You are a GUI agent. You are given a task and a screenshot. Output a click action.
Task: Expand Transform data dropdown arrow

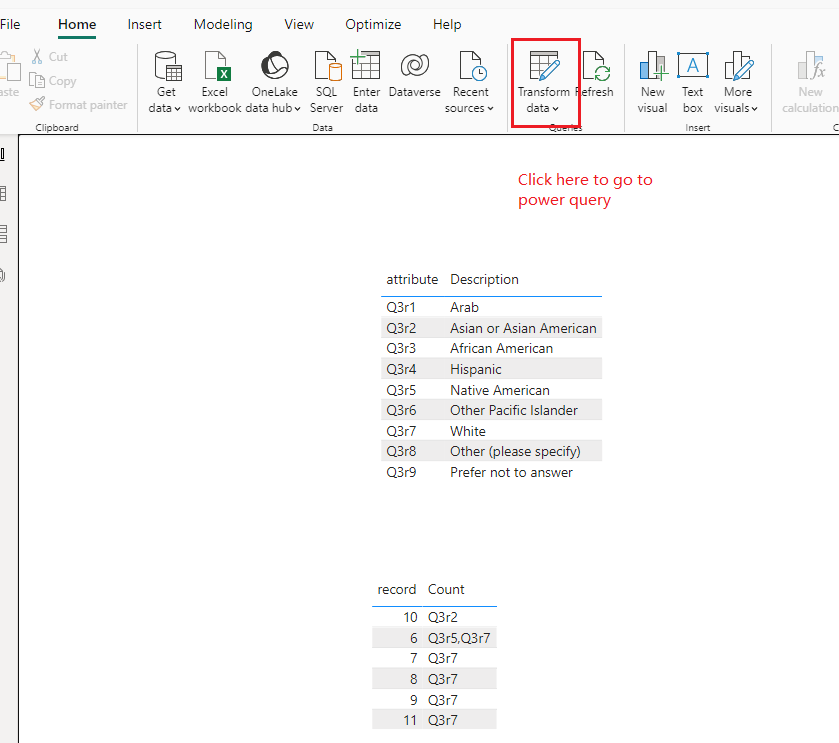coord(555,109)
